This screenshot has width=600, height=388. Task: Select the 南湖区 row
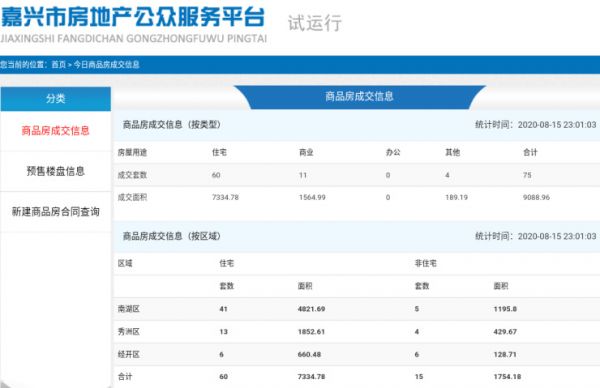click(357, 309)
